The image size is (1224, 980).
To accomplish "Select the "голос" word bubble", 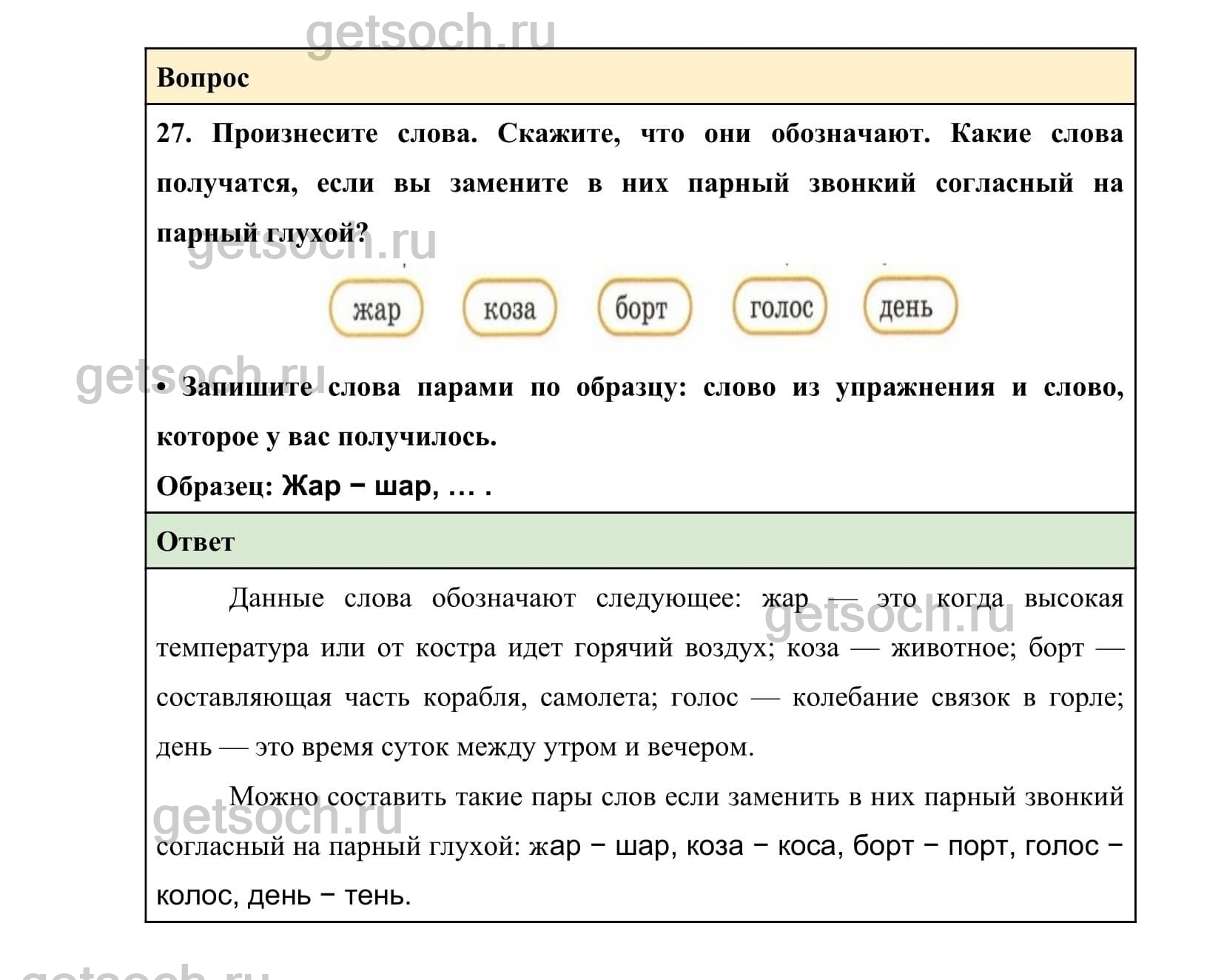I will 780,306.
